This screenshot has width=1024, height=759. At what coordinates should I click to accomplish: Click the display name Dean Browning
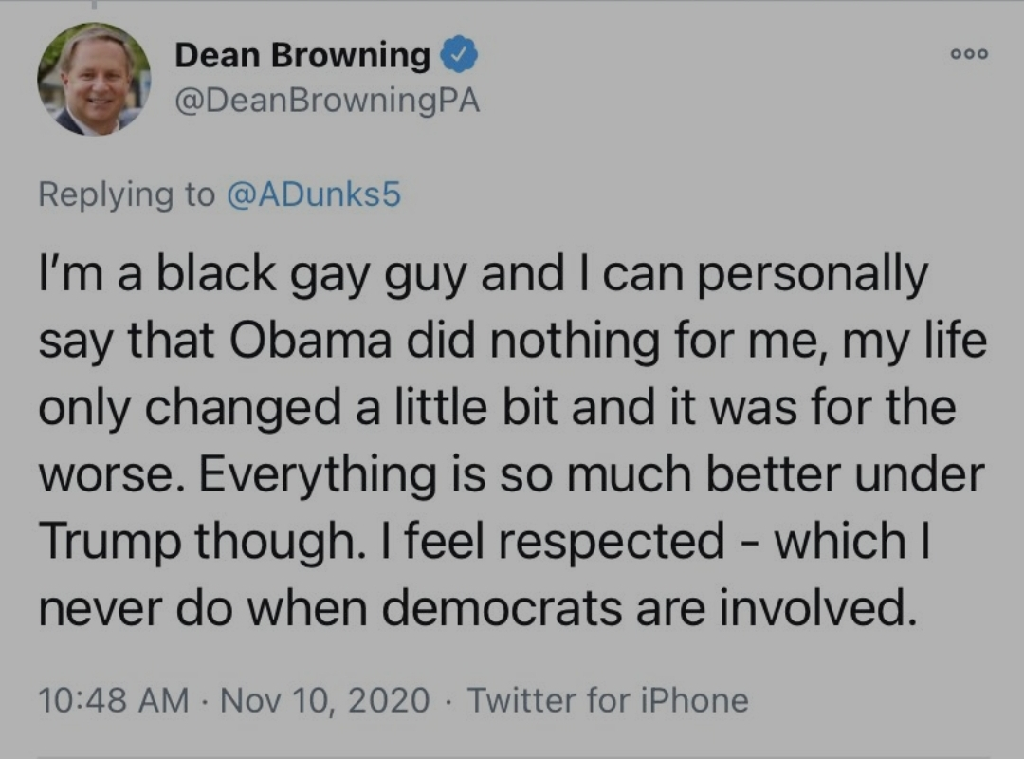(x=302, y=55)
